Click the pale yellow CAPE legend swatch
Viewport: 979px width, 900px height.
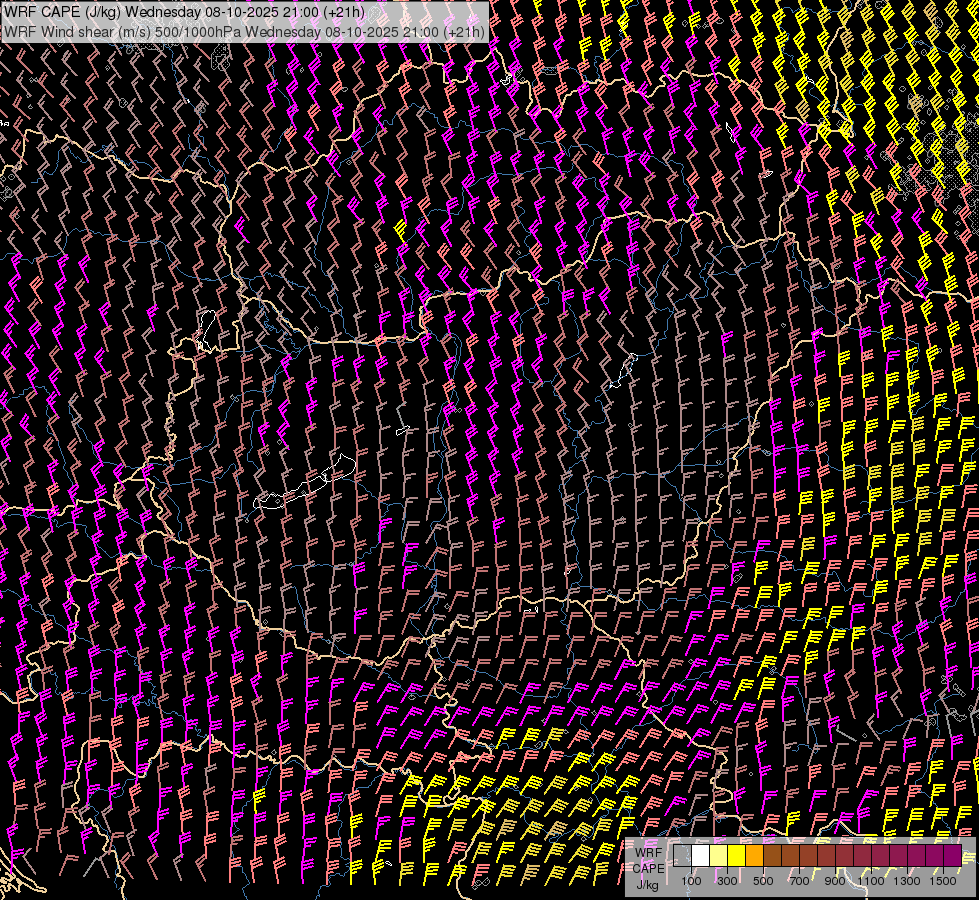tap(718, 856)
